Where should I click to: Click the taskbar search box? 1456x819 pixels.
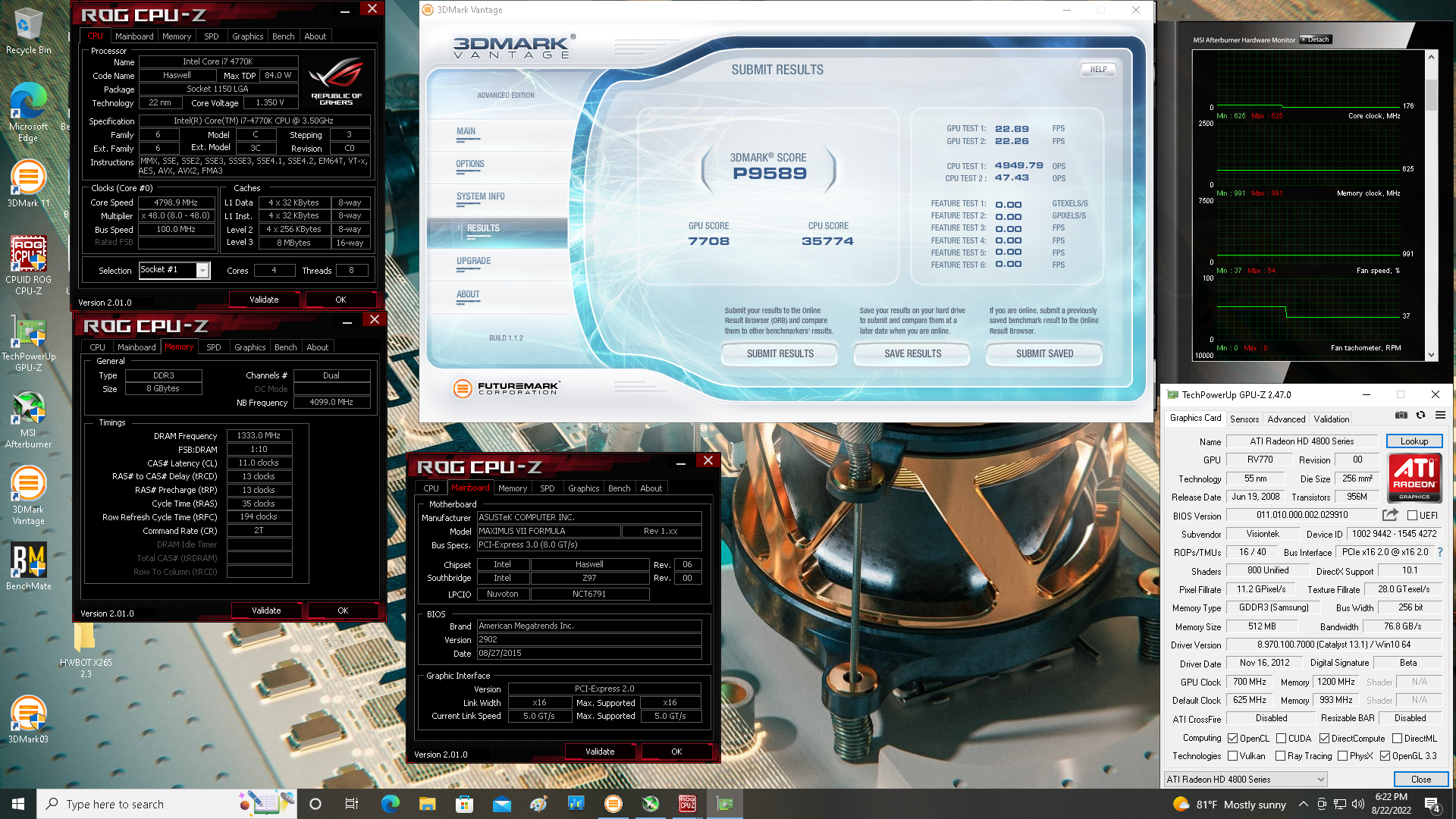point(165,804)
